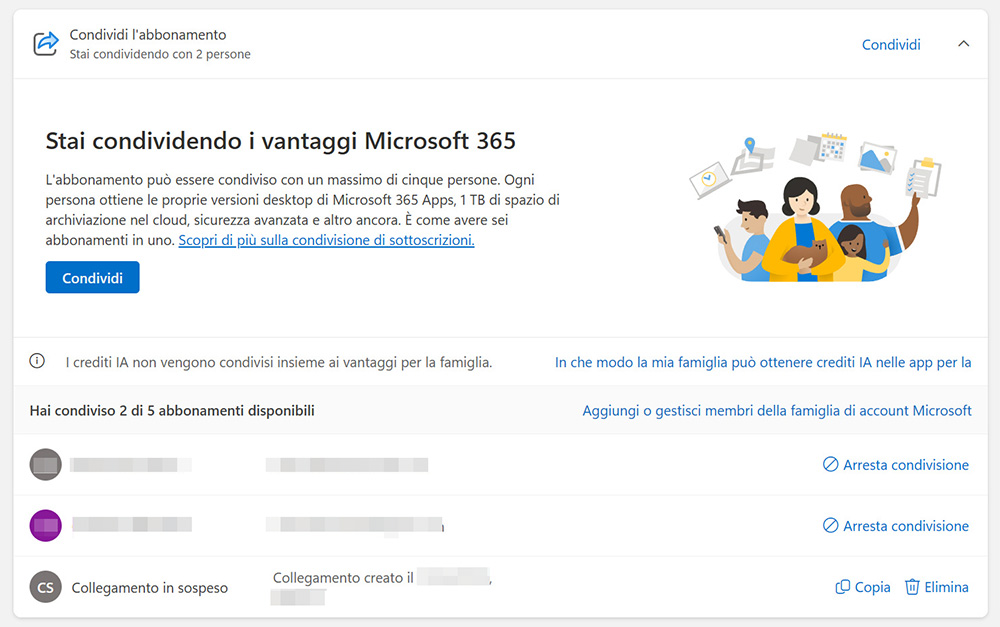Click the purple avatar of the second member

(45, 525)
